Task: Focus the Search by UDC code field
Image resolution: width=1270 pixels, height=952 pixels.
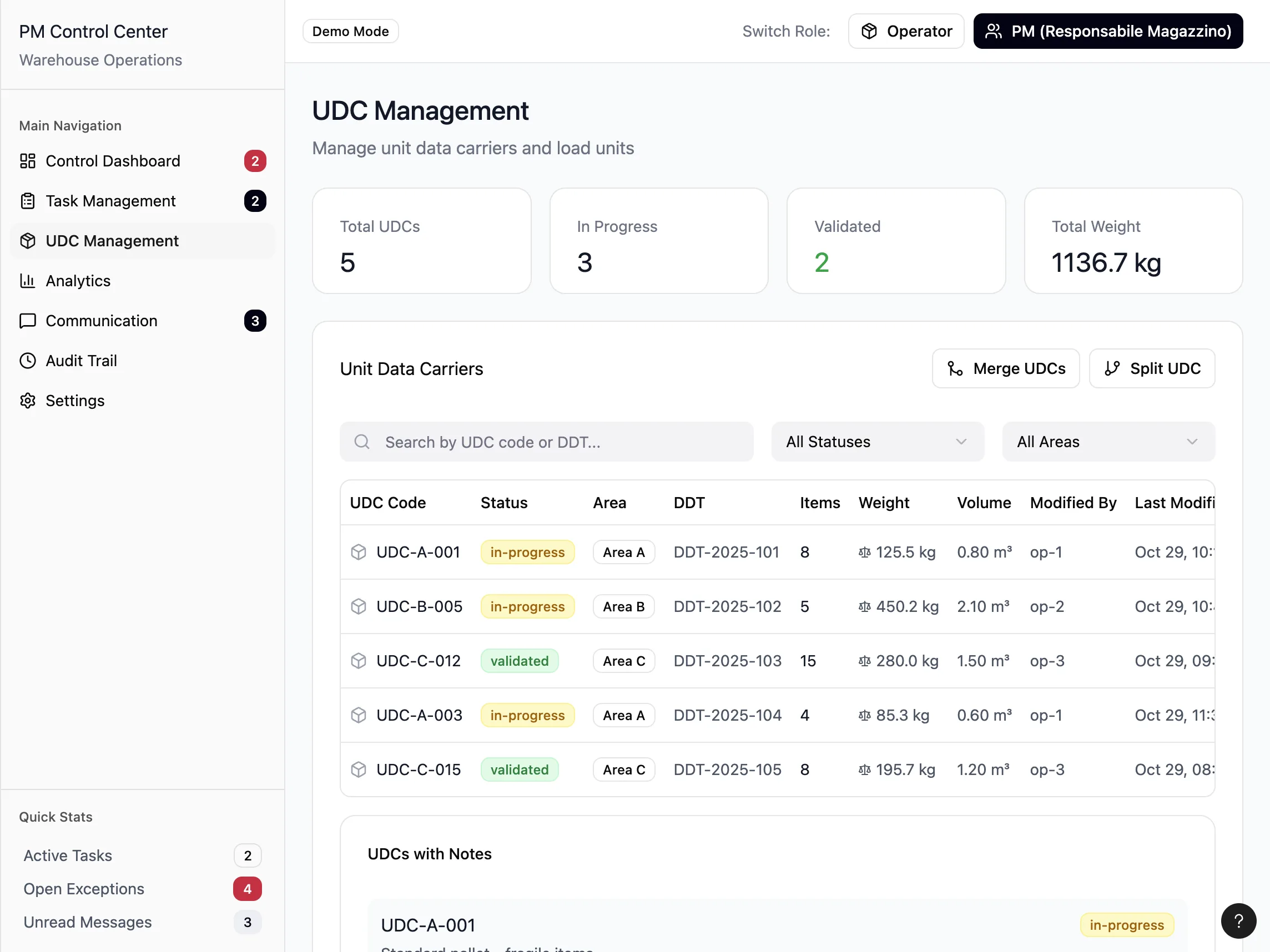Action: (547, 442)
